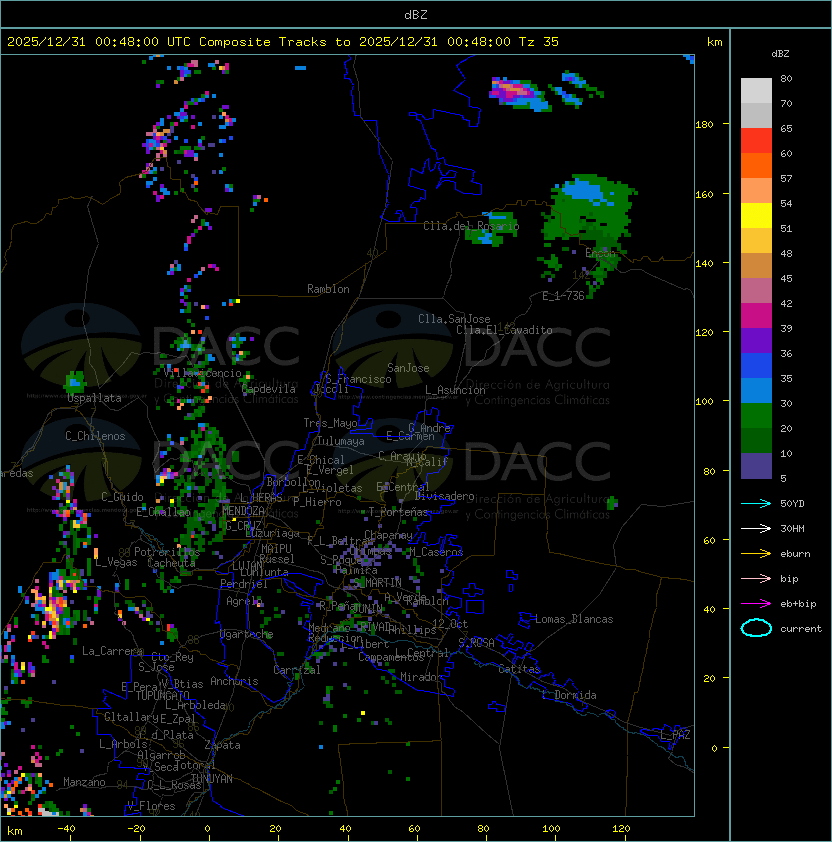The image size is (832, 842).
Task: Select the 'Perdriel' map label
Action: coord(244,584)
